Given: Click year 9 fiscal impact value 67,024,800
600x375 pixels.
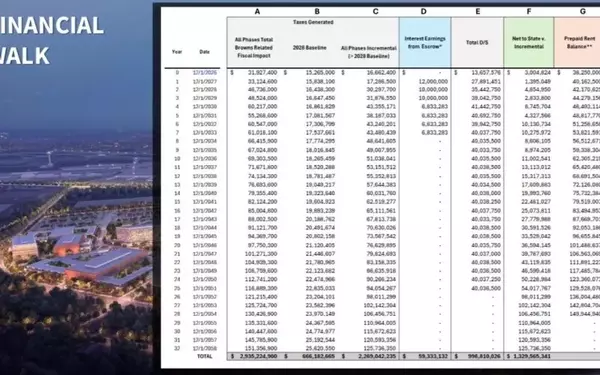Looking at the screenshot, I should 262,150.
